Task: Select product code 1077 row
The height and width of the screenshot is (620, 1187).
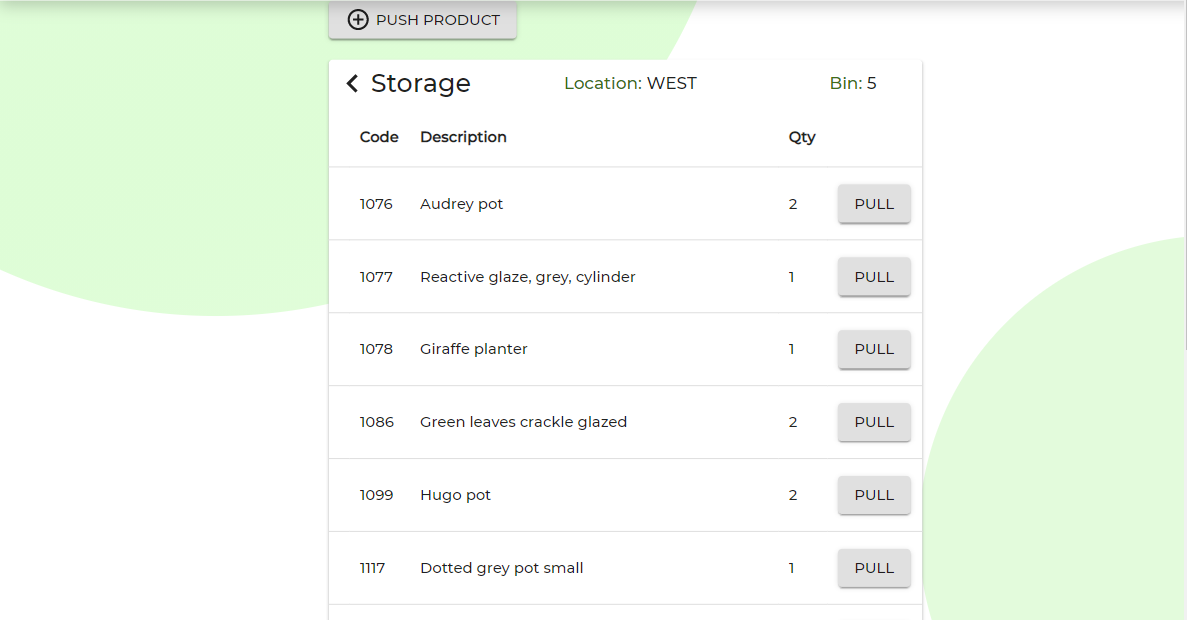Action: pyautogui.click(x=376, y=277)
